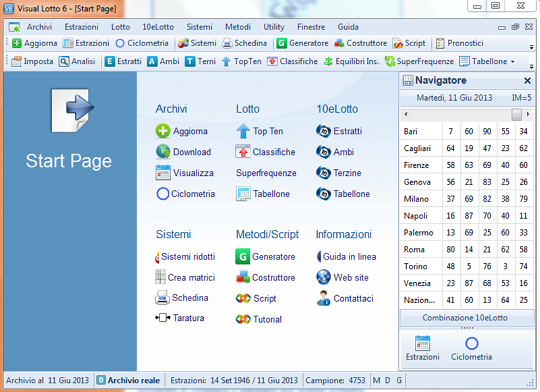
Task: Open Sistemi toolbar item with colored balls
Action: pos(197,43)
